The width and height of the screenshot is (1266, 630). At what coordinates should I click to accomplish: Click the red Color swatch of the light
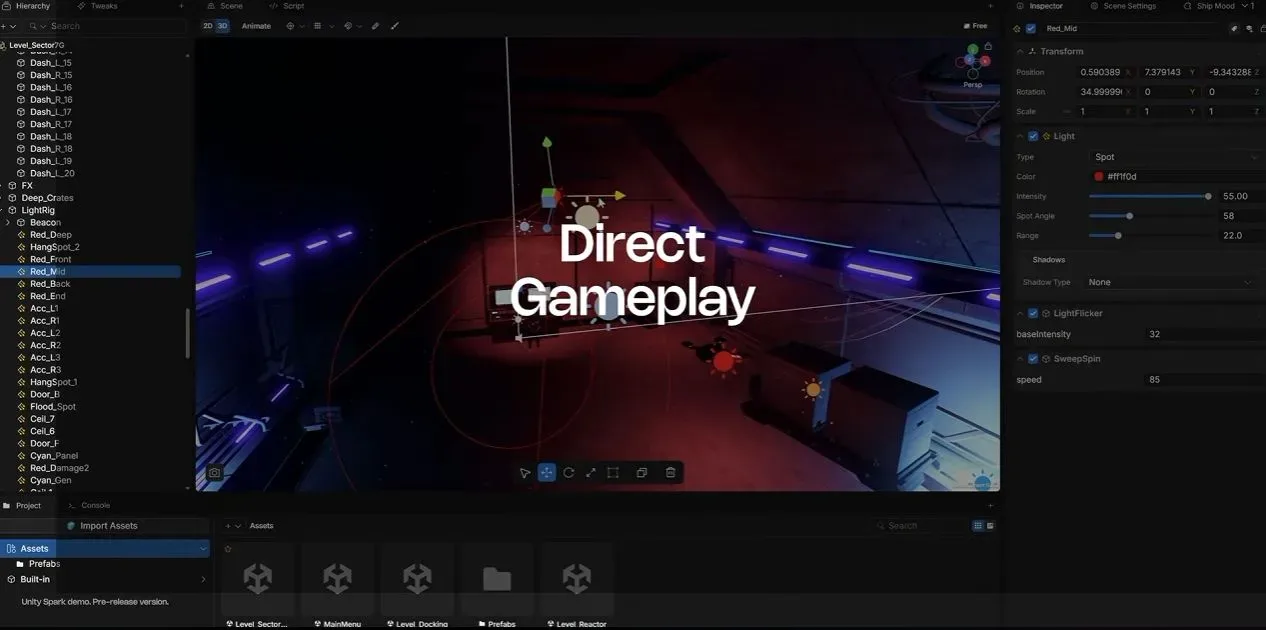tap(1099, 177)
